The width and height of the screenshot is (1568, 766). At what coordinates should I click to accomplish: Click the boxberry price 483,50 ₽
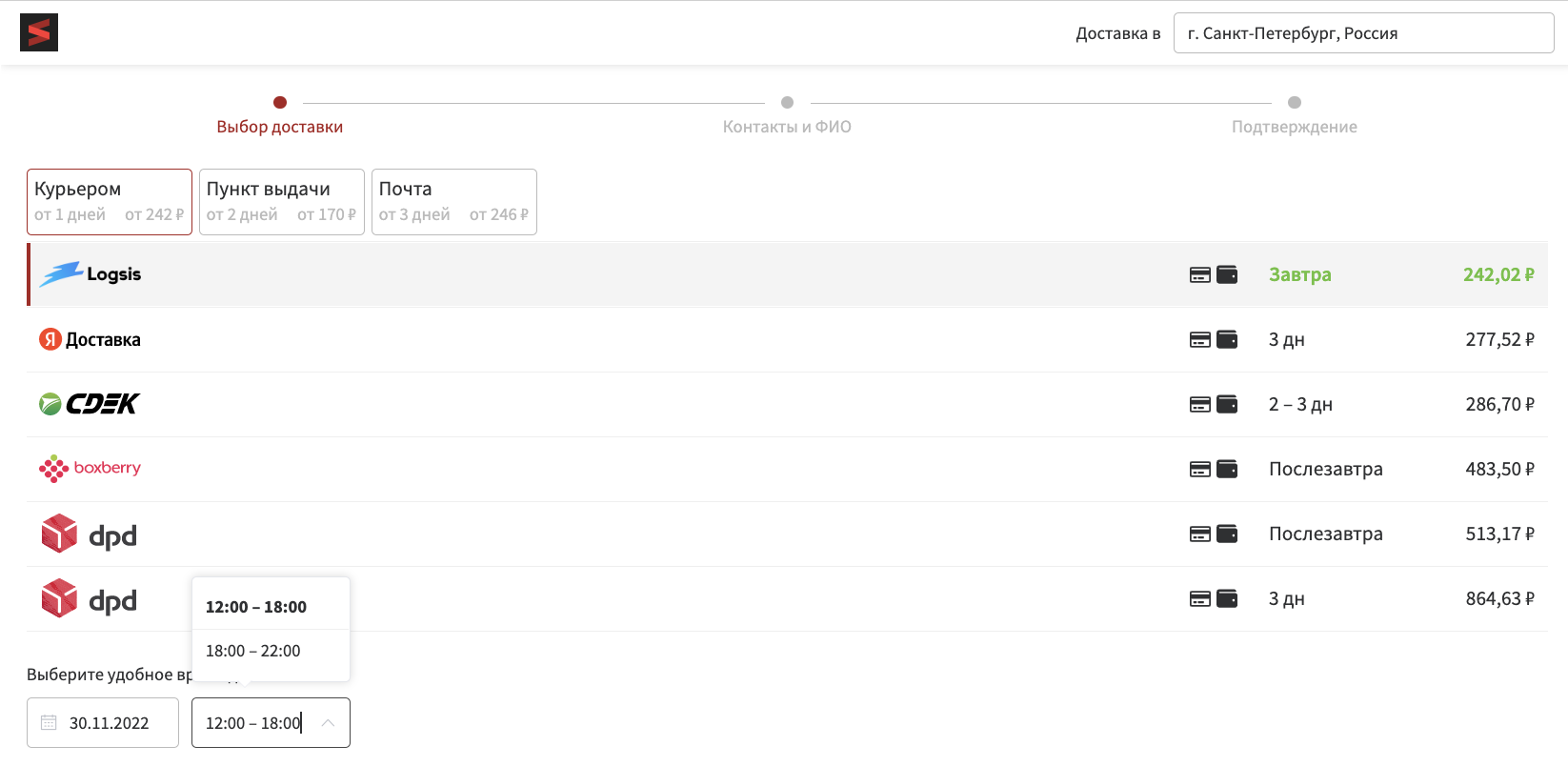(x=1500, y=469)
